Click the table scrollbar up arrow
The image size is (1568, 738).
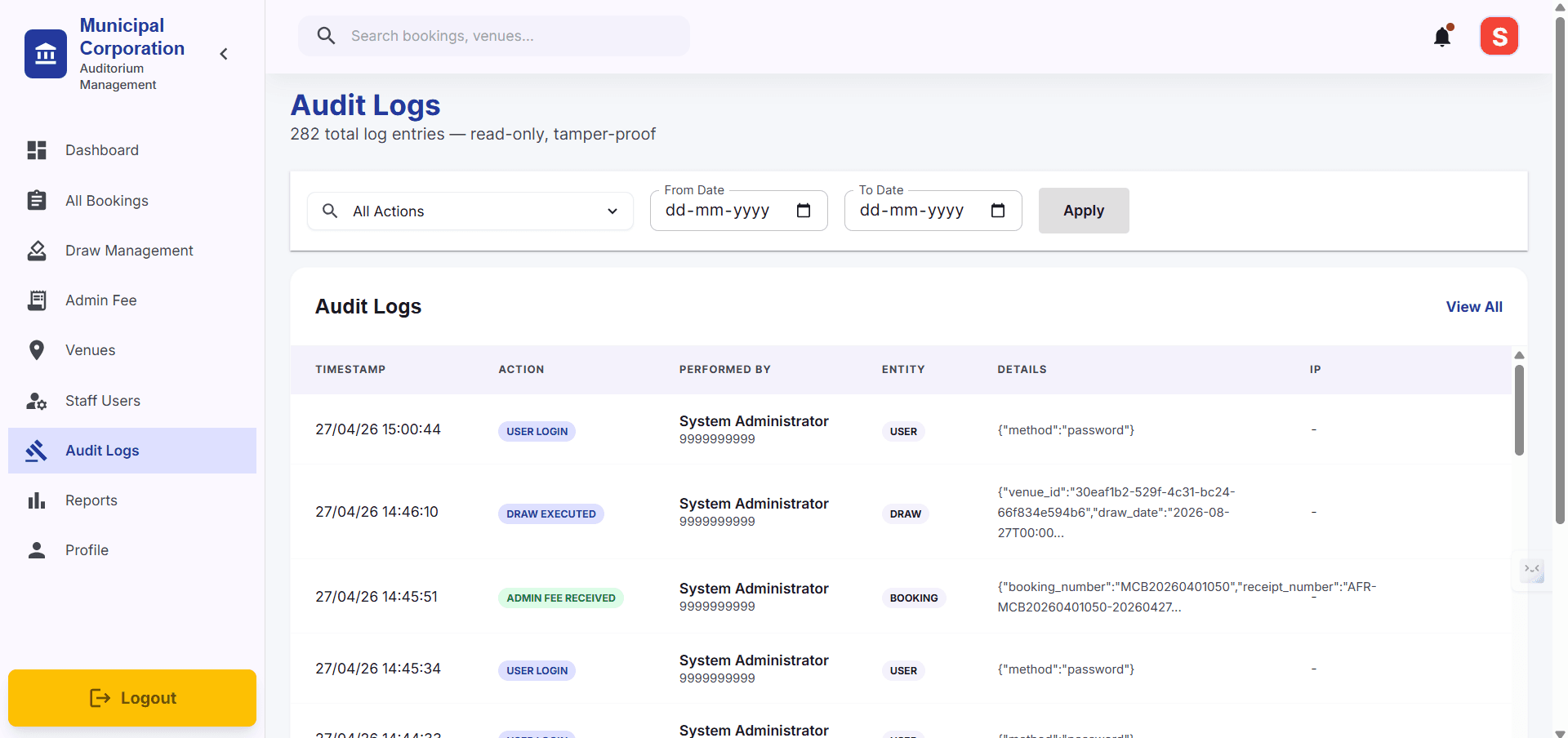[1519, 355]
